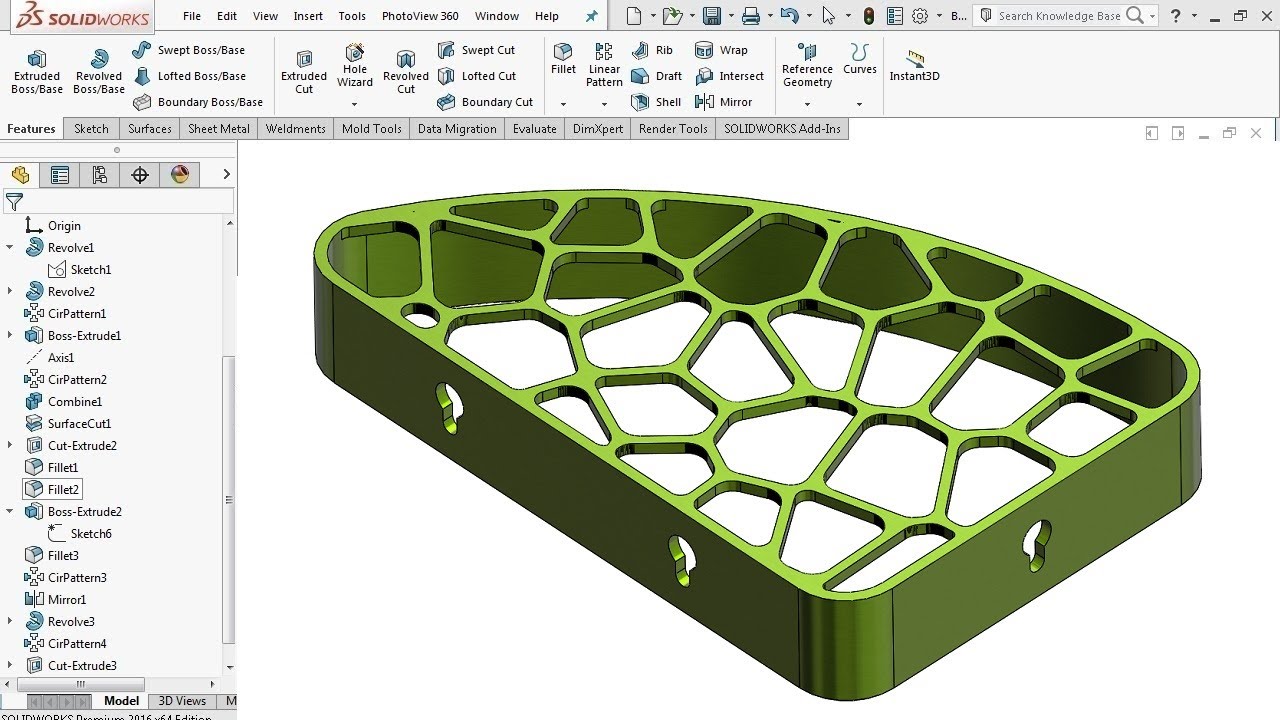Select the Mirror tool

(x=723, y=102)
